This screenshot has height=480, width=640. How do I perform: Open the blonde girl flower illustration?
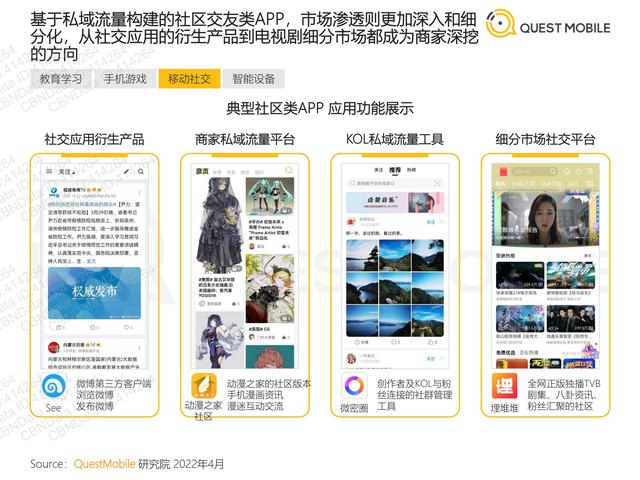click(x=270, y=288)
